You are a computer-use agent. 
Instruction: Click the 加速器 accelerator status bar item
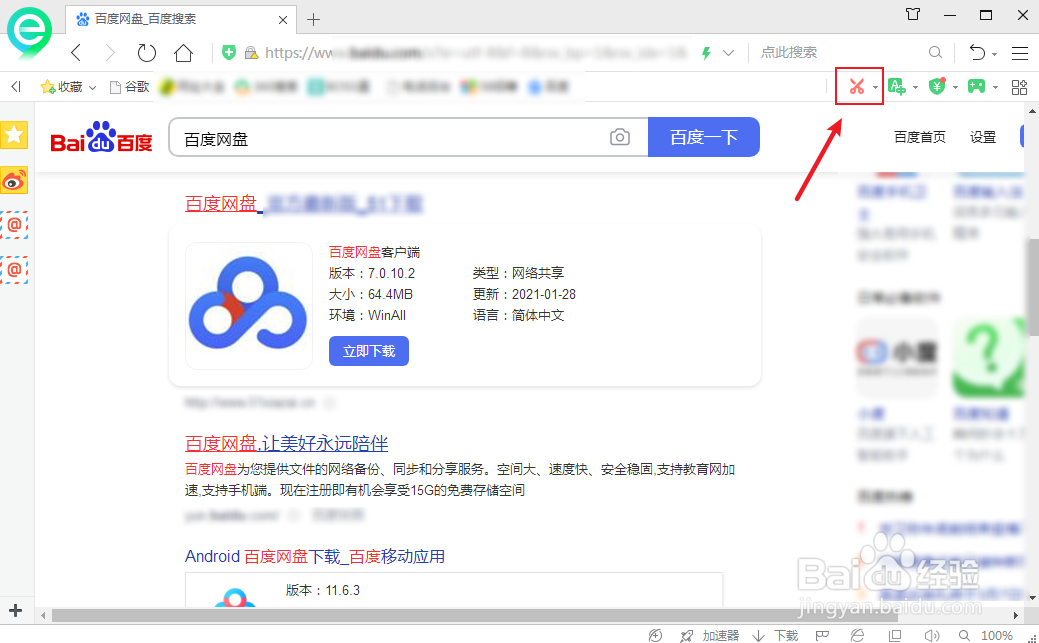point(710,636)
